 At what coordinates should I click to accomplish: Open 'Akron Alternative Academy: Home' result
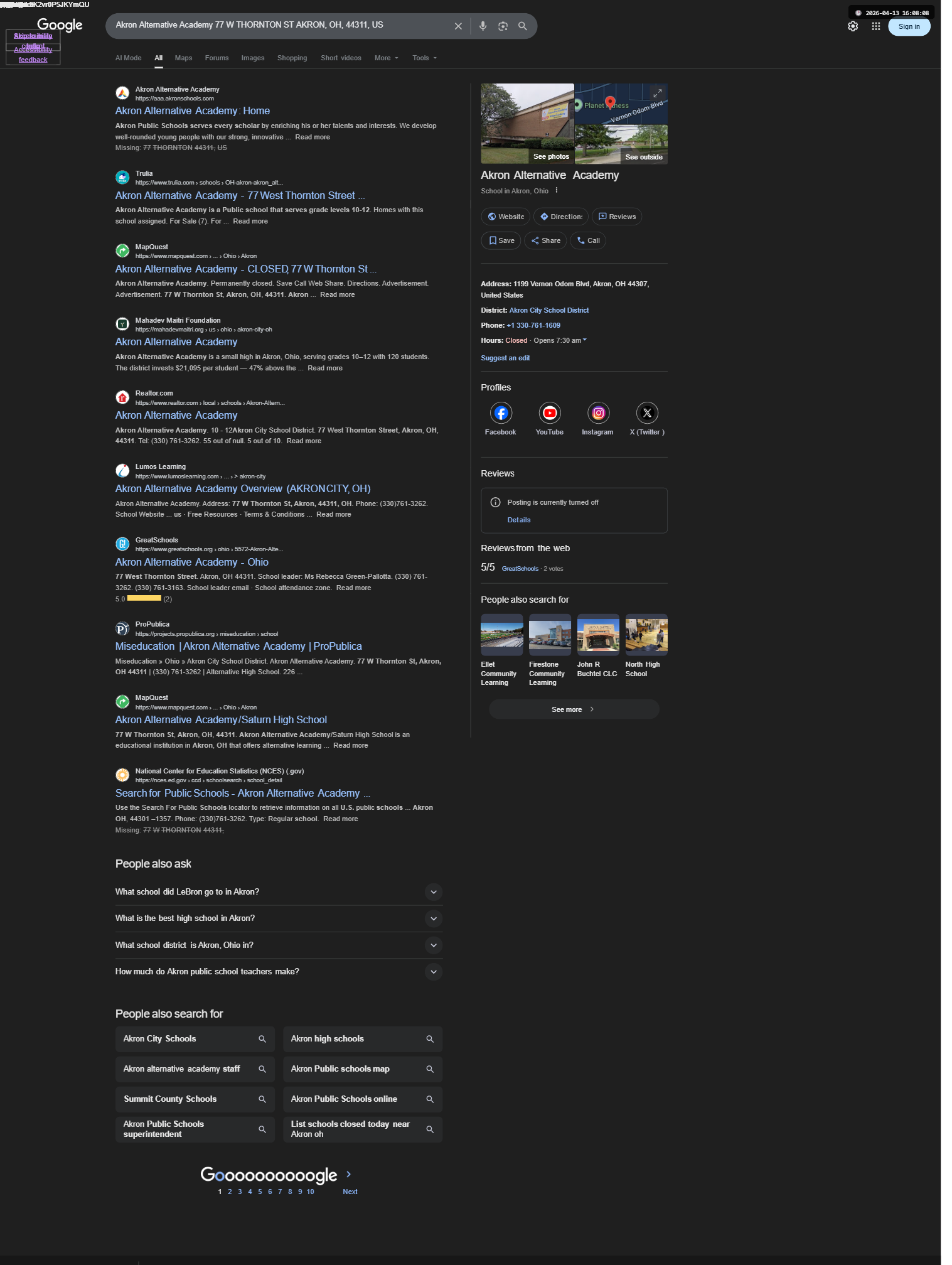point(193,110)
